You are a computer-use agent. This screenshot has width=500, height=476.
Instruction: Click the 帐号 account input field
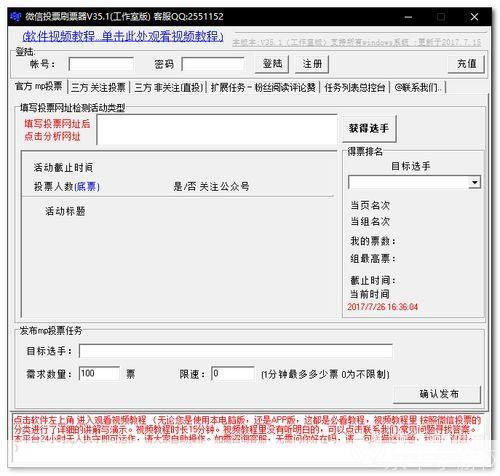pyautogui.click(x=101, y=64)
